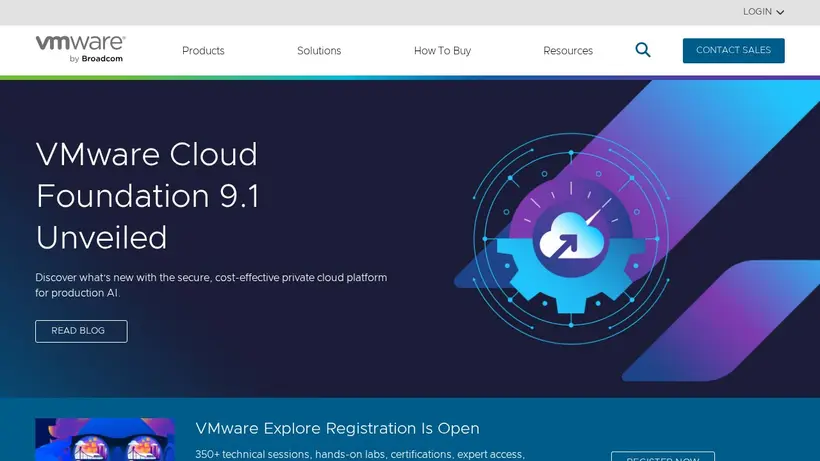
Task: Click the READ BLOG button
Action: [81, 331]
